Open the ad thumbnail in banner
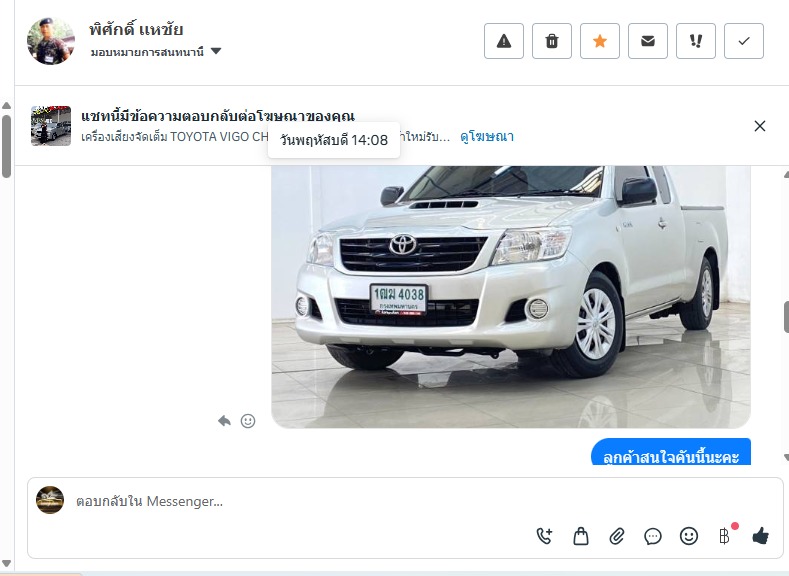This screenshot has height=576, width=789. (51, 126)
